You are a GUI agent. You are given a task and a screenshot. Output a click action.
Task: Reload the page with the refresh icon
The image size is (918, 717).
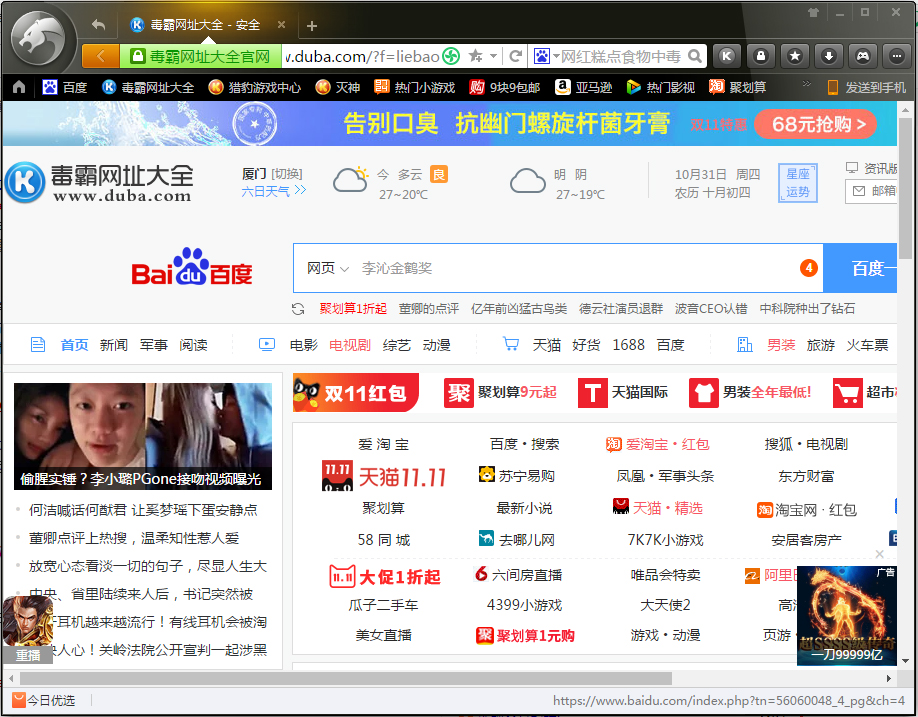coord(516,56)
